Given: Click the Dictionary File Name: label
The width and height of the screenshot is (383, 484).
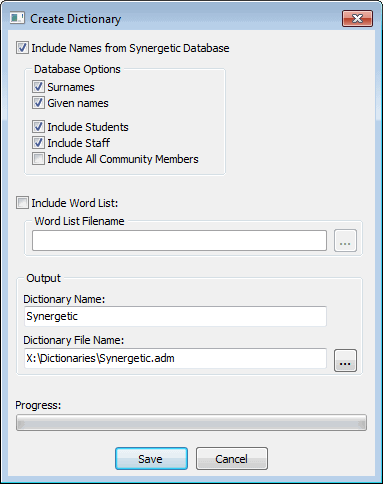Looking at the screenshot, I should [x=74, y=340].
